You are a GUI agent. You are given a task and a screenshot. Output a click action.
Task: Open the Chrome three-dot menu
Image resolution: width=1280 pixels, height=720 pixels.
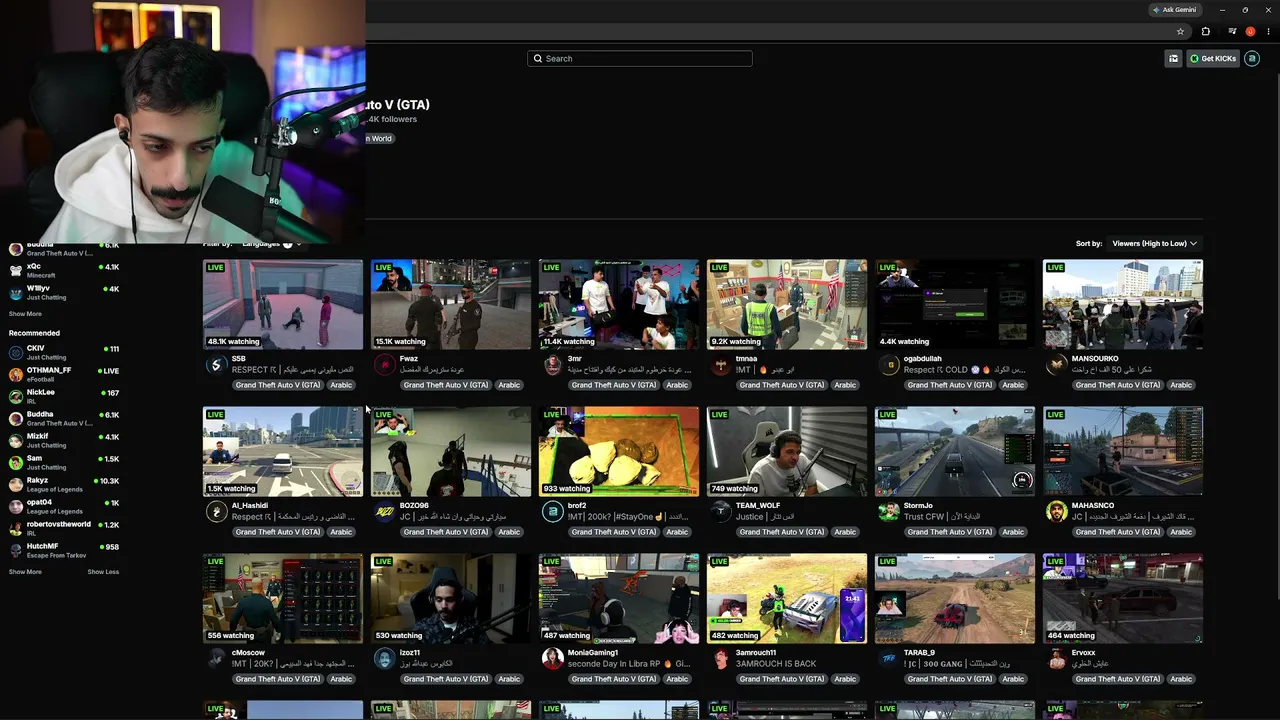[x=1269, y=32]
